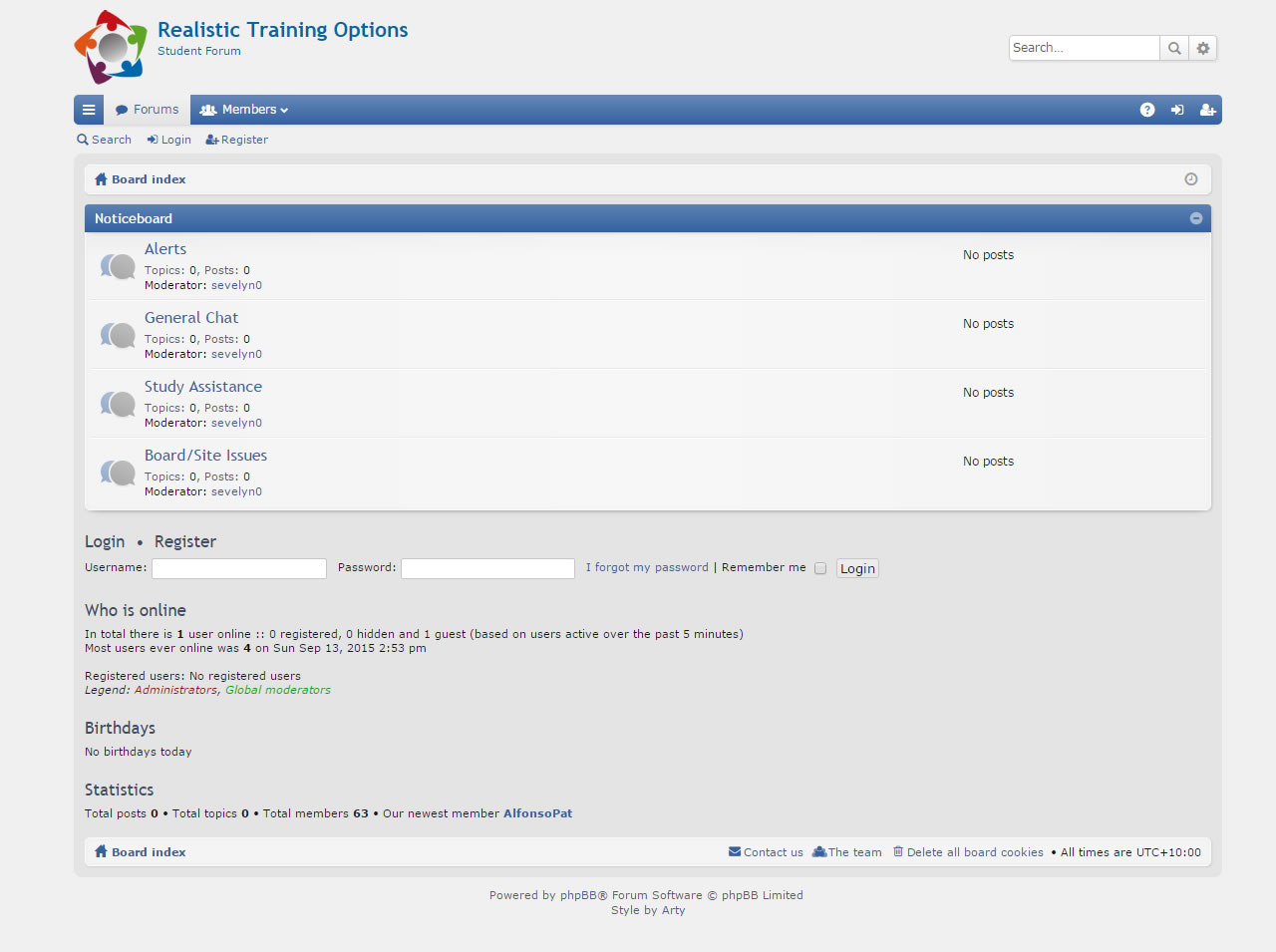Click the Realistic Training Options title
Image resolution: width=1276 pixels, height=952 pixels.
(x=283, y=30)
